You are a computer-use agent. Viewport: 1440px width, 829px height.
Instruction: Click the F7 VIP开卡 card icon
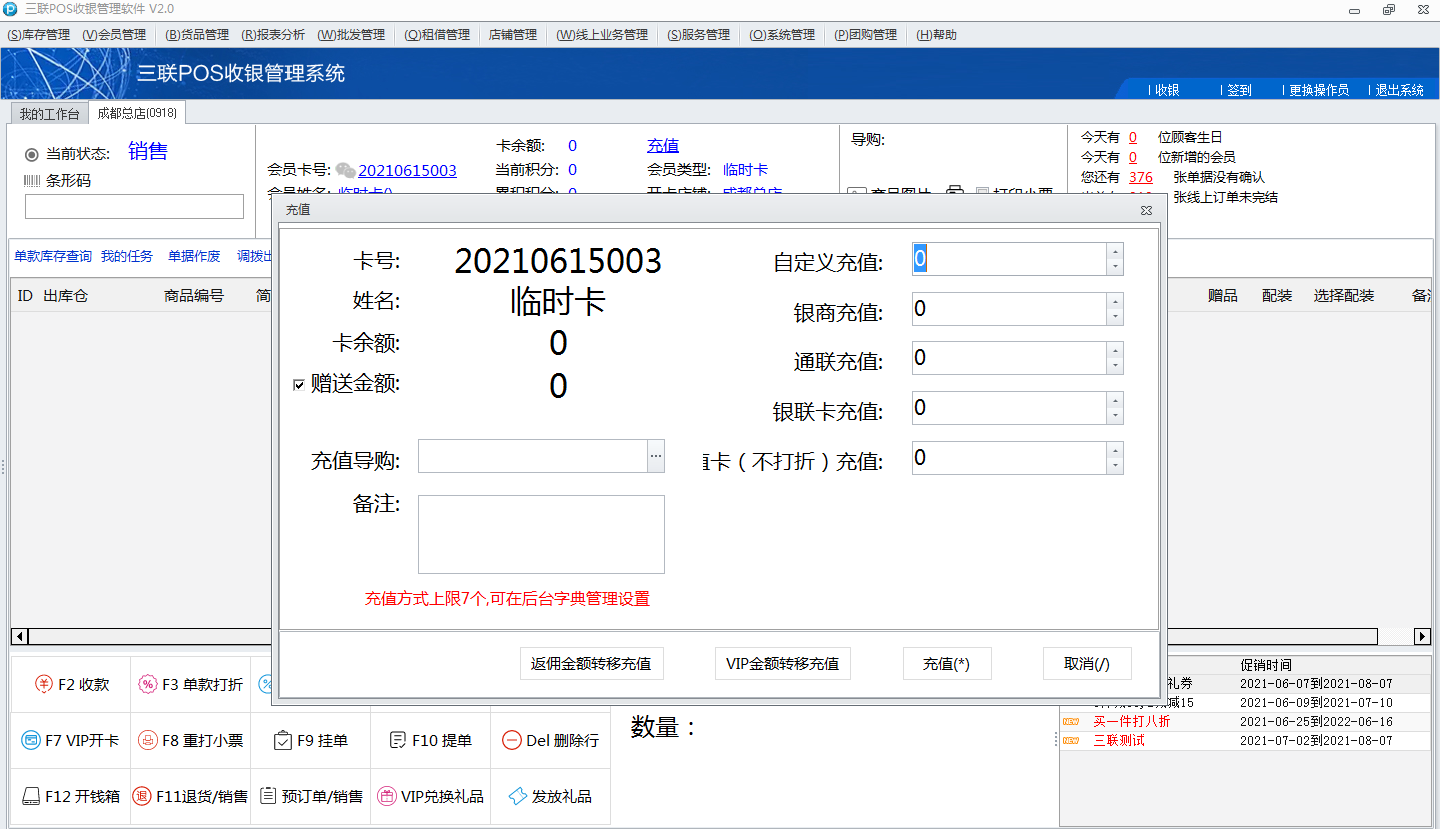click(x=31, y=741)
